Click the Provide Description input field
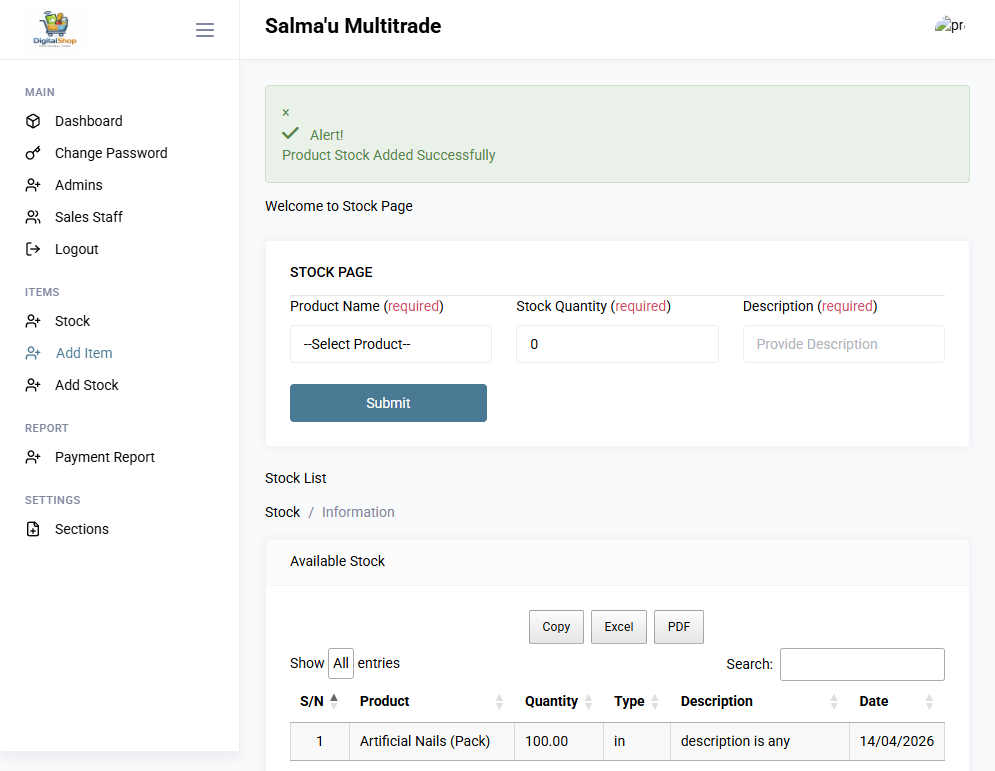Viewport: 995px width, 771px height. (843, 344)
